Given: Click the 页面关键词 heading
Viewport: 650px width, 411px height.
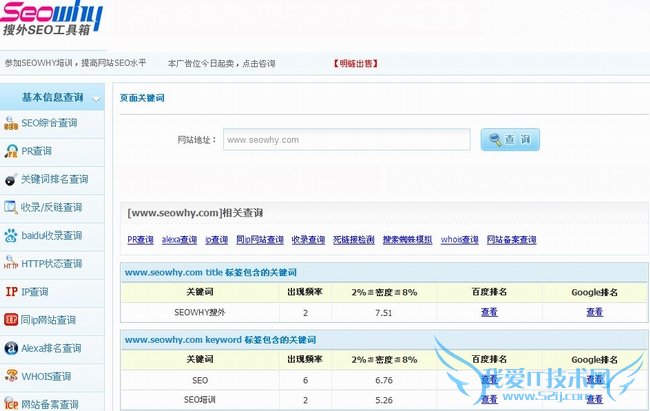Looking at the screenshot, I should (142, 98).
